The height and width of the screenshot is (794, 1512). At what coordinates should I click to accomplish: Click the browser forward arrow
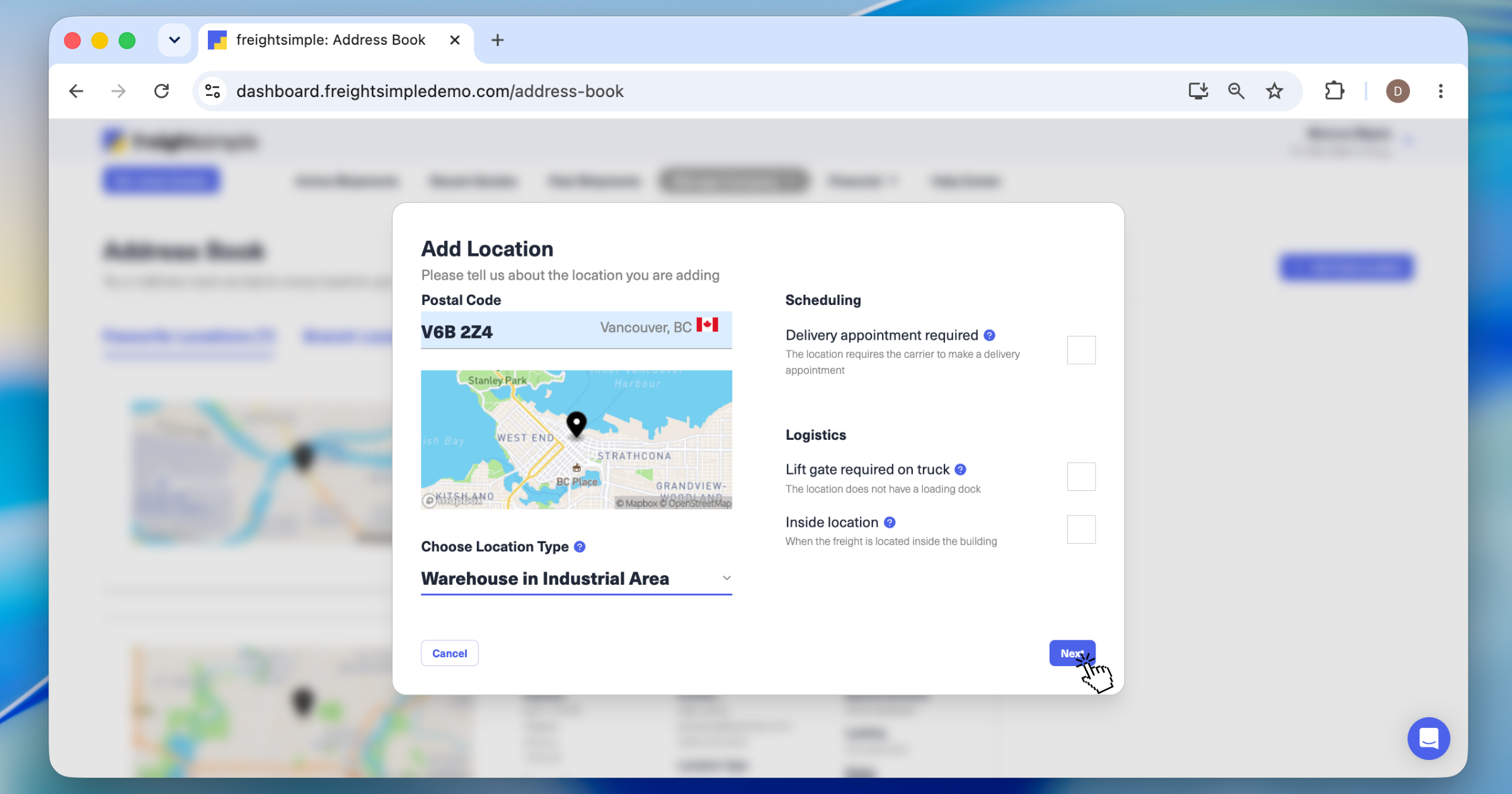pyautogui.click(x=118, y=91)
